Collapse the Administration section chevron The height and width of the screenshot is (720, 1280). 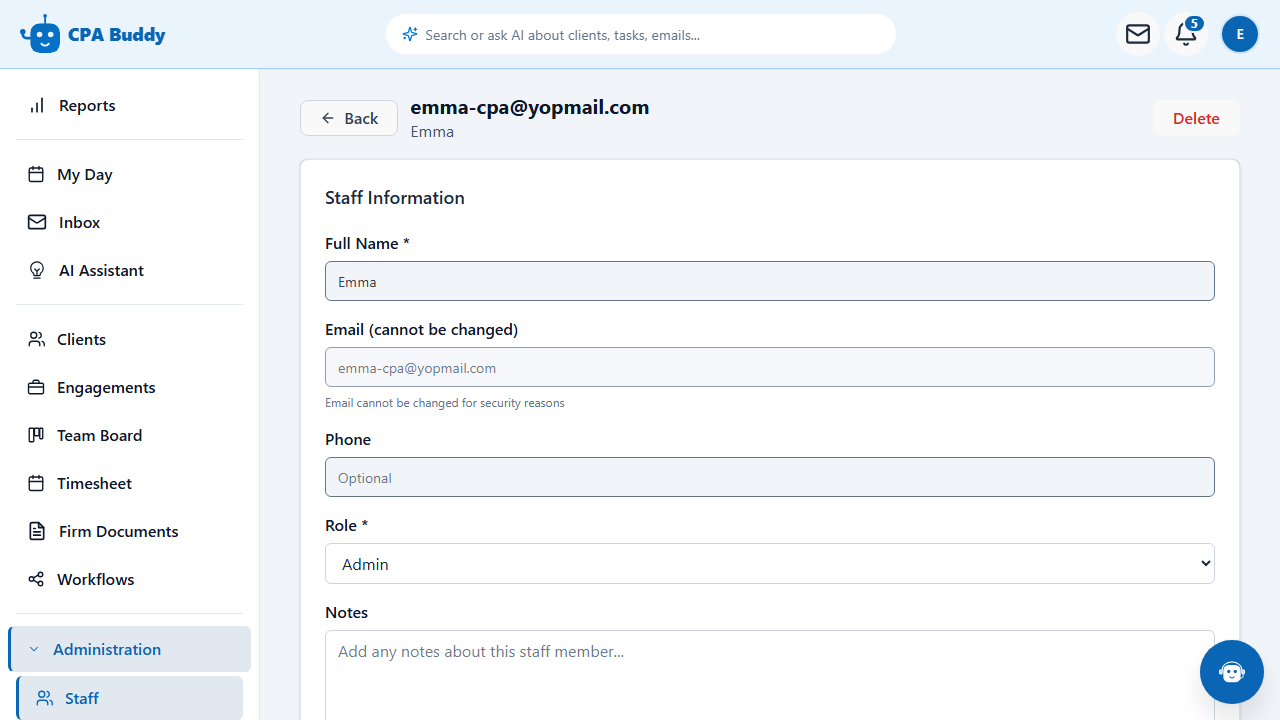point(34,649)
